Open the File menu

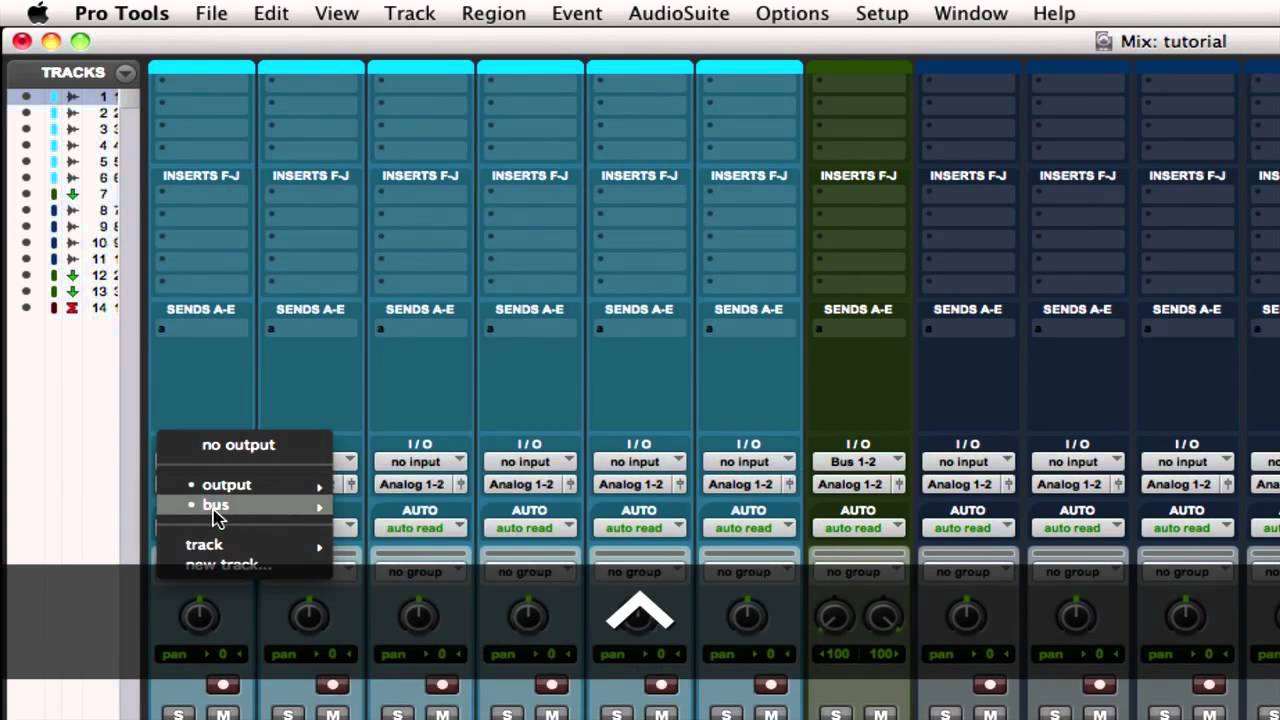coord(211,13)
